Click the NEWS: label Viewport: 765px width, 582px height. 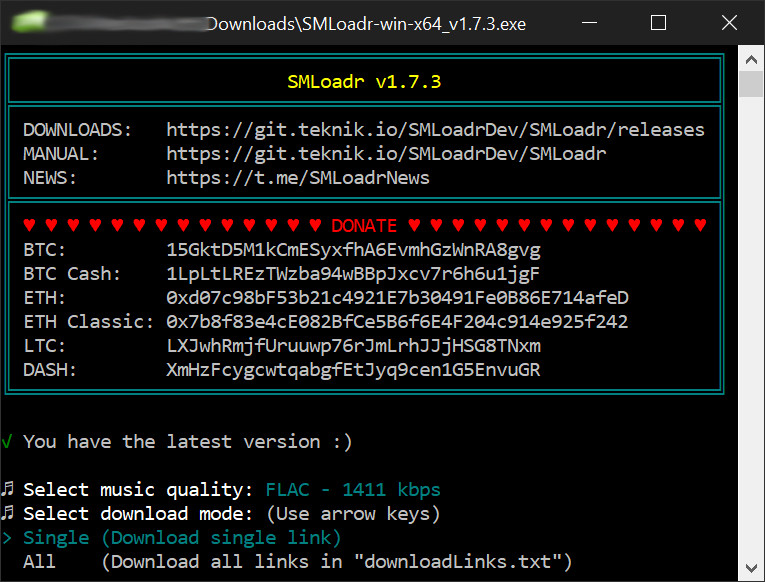[50, 178]
